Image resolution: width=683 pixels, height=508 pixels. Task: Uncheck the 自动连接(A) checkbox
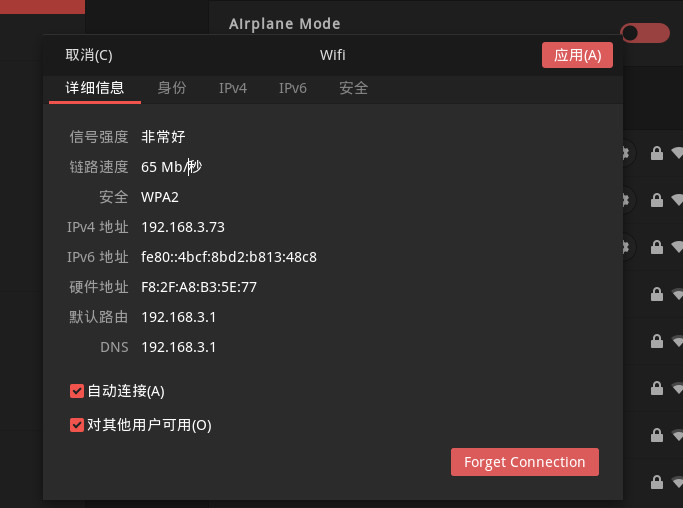point(77,391)
